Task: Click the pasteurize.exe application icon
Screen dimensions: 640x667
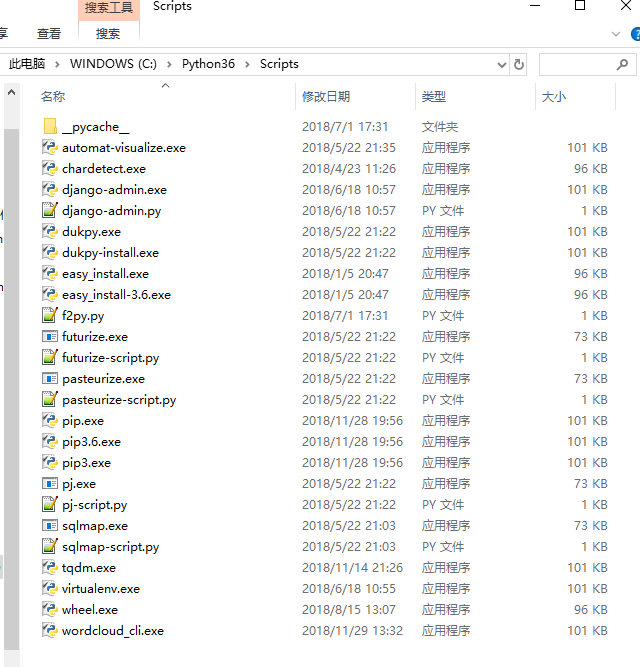Action: coord(50,378)
